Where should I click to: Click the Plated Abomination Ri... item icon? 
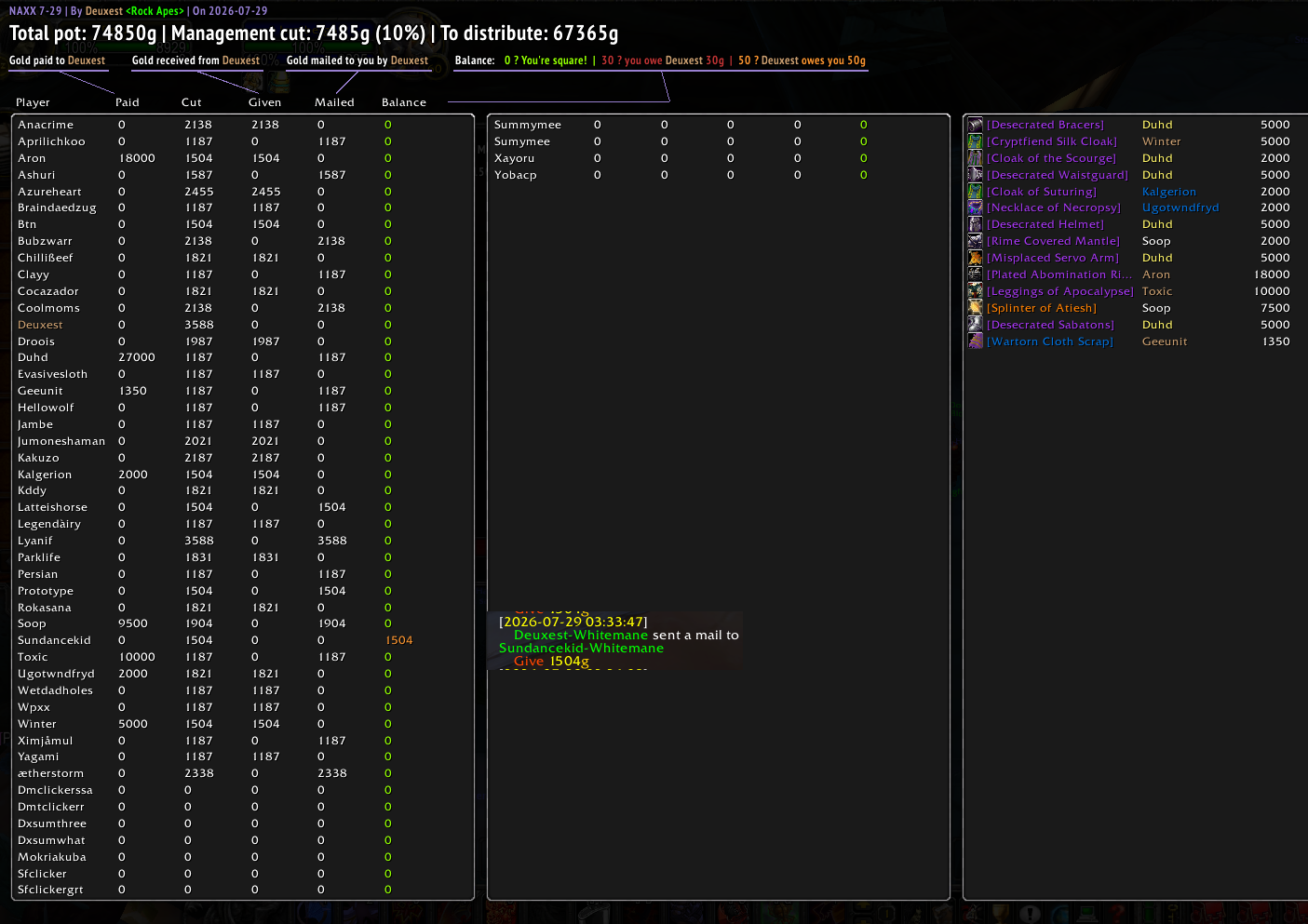(x=975, y=275)
